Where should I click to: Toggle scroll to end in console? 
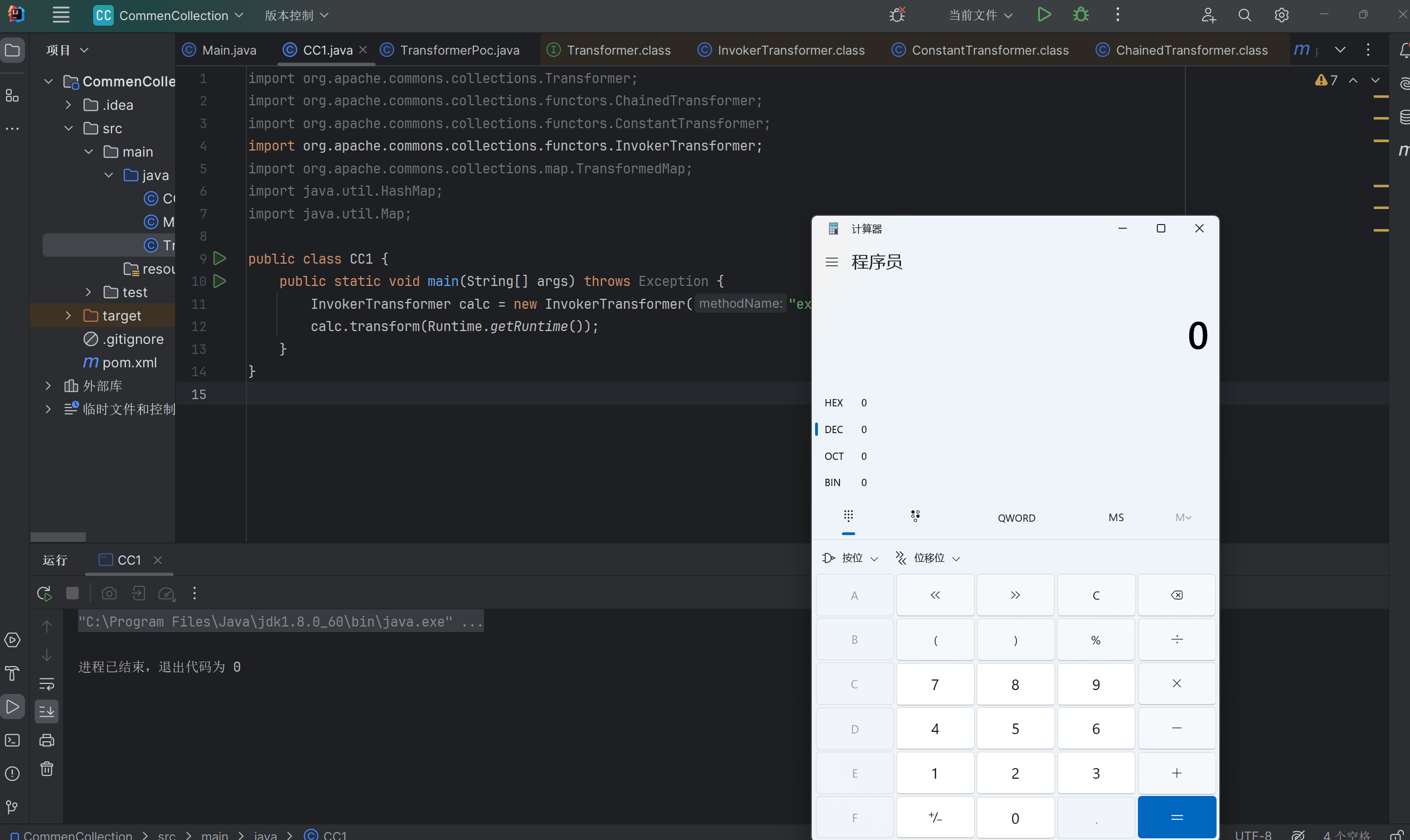(47, 711)
